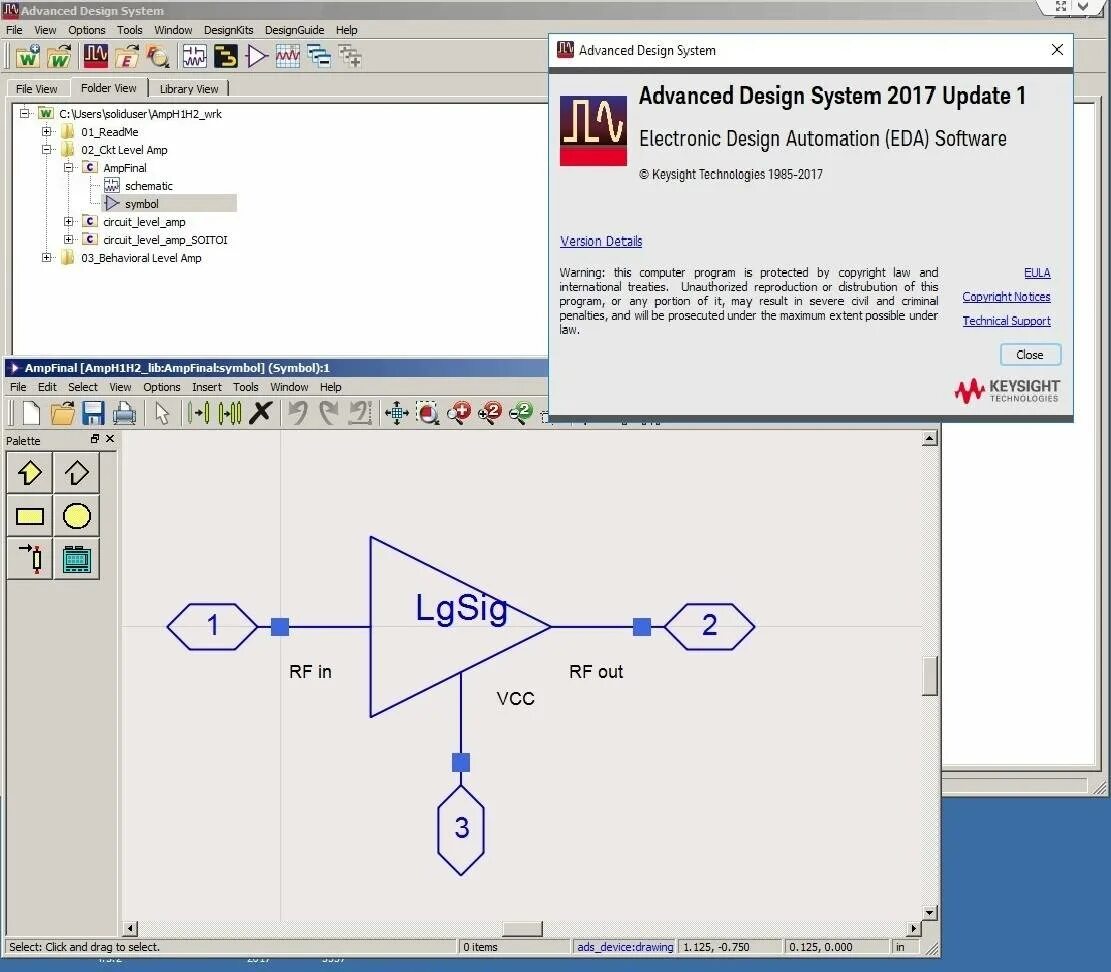Collapse the AmpH1H2_wrk workspace root node
The image size is (1111, 972).
(x=24, y=113)
